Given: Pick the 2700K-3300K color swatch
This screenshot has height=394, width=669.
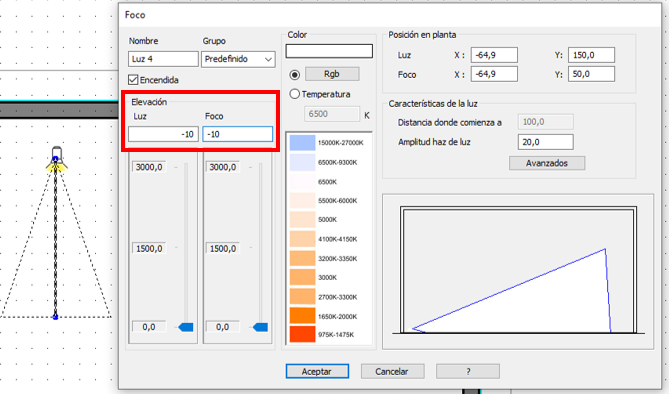Looking at the screenshot, I should coord(303,297).
